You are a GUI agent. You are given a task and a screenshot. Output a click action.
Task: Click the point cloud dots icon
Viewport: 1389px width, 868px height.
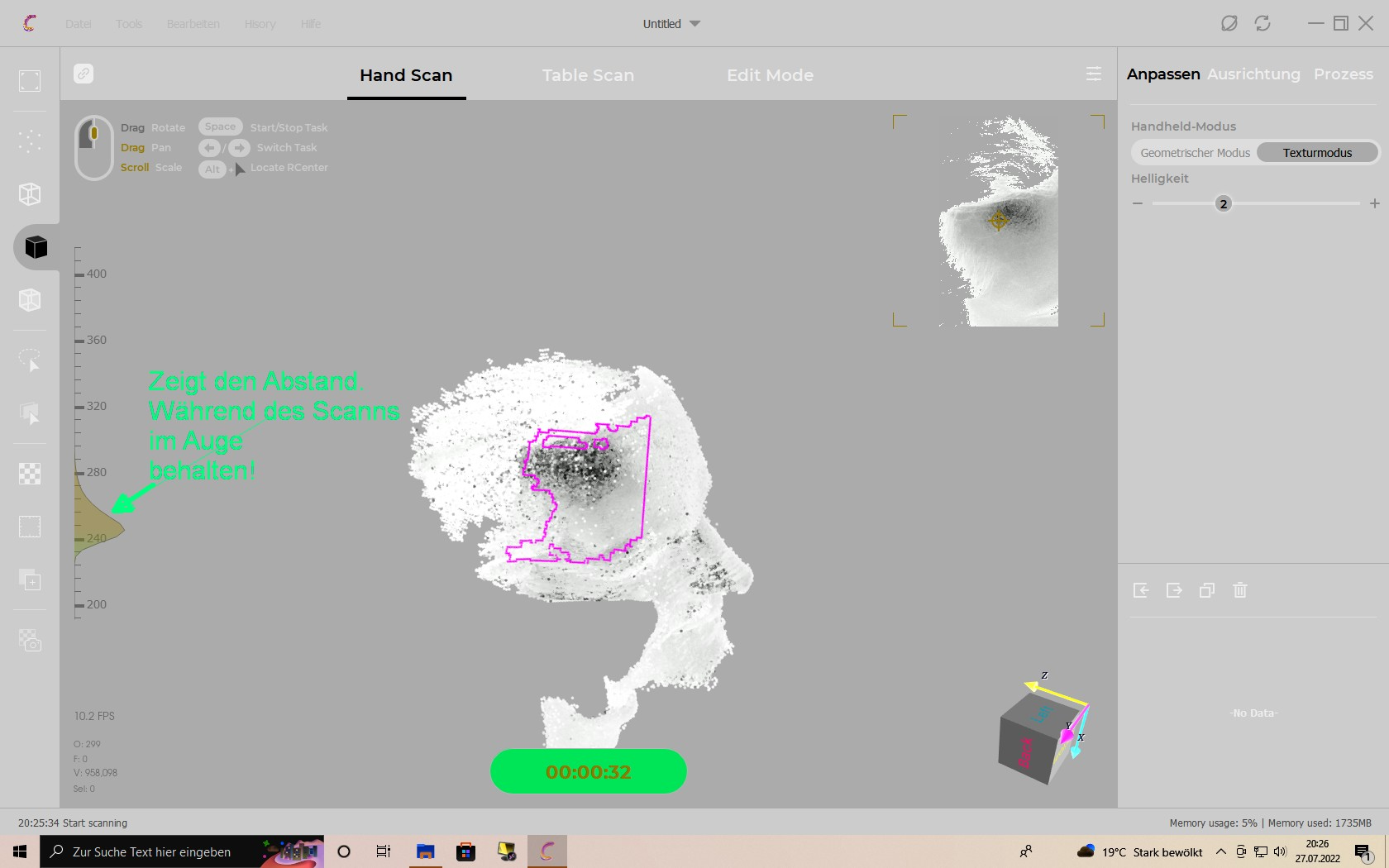point(30,141)
